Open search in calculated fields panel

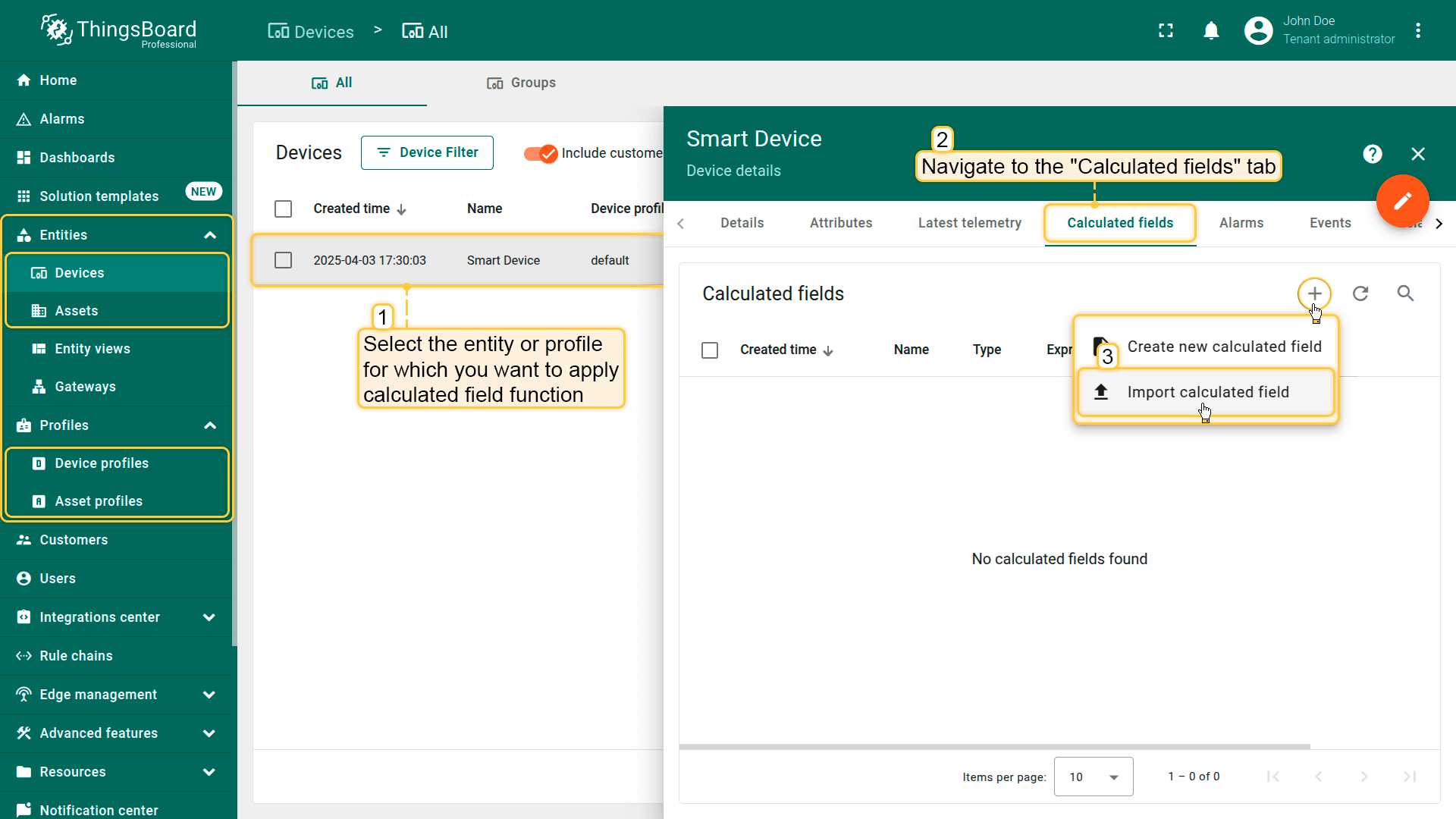pyautogui.click(x=1405, y=293)
